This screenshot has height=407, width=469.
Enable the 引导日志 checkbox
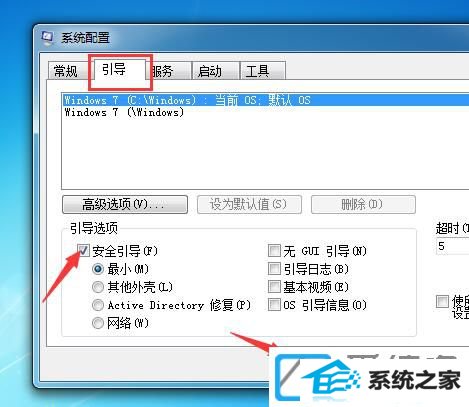(274, 268)
